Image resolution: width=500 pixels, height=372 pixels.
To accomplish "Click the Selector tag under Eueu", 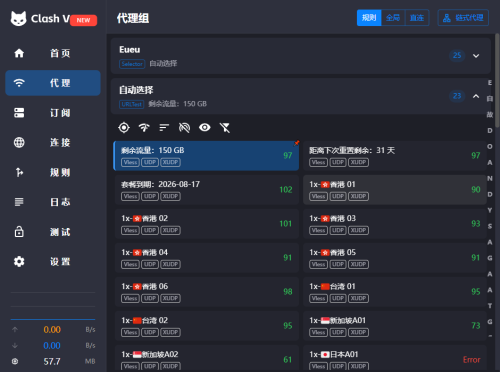I will click(x=132, y=64).
